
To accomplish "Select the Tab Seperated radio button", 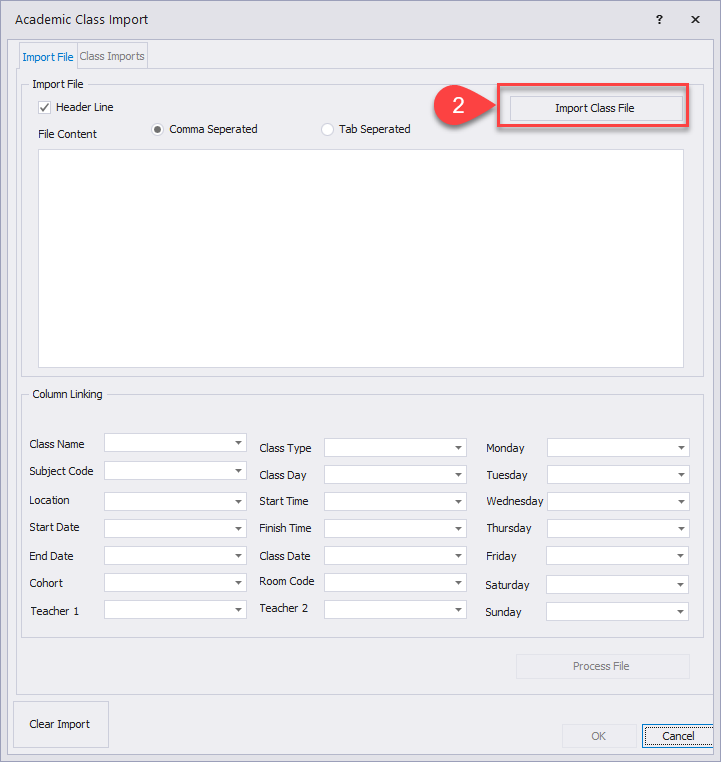I will pyautogui.click(x=328, y=130).
